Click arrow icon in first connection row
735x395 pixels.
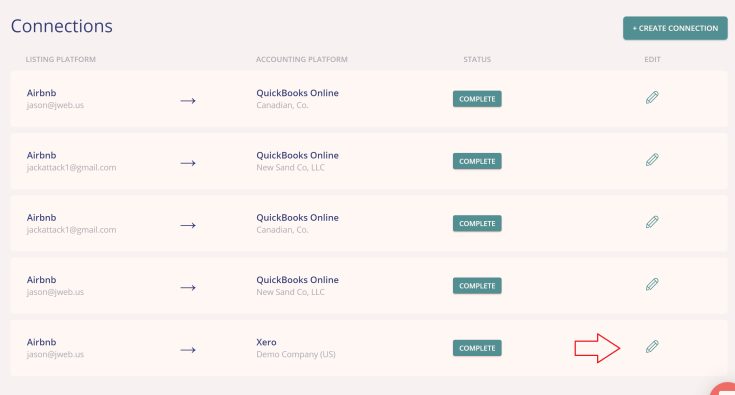pos(188,101)
